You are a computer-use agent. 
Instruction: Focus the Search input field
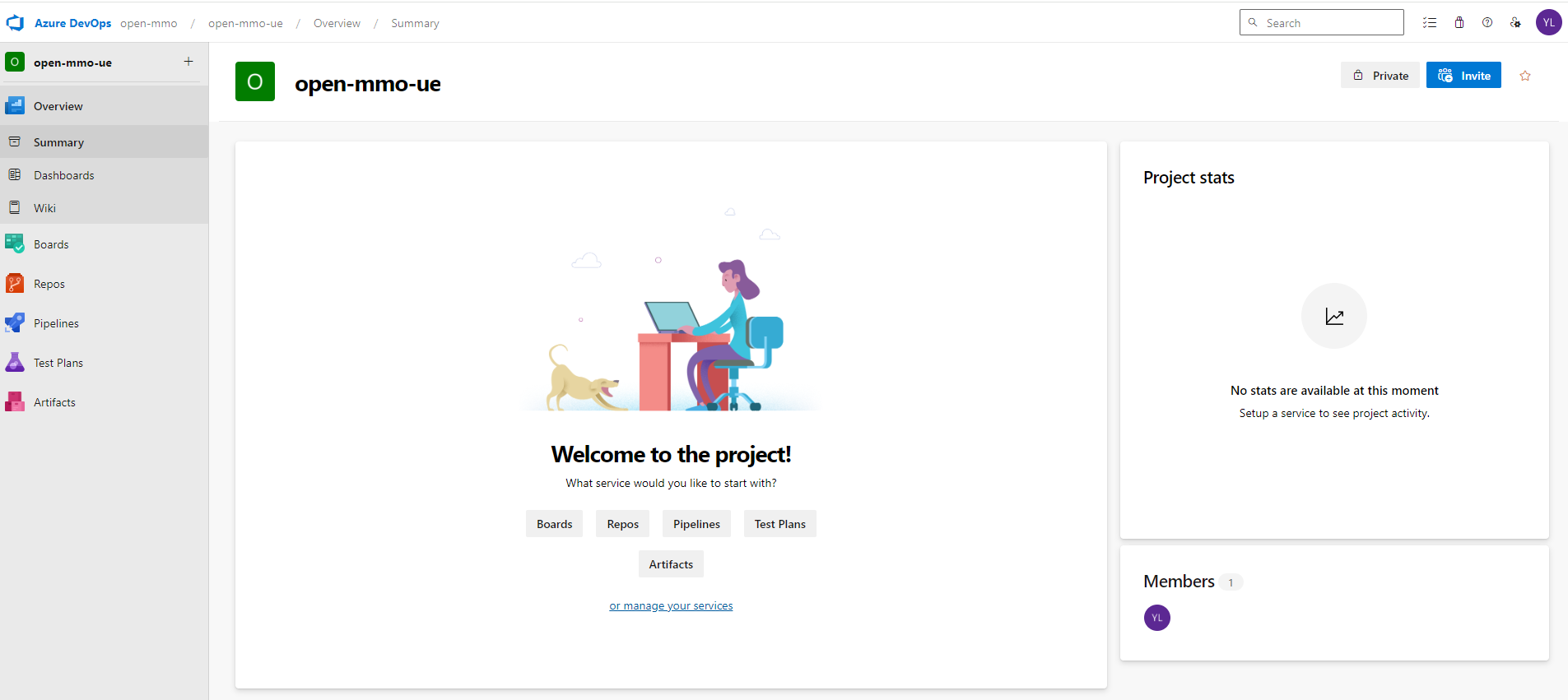[x=1322, y=22]
